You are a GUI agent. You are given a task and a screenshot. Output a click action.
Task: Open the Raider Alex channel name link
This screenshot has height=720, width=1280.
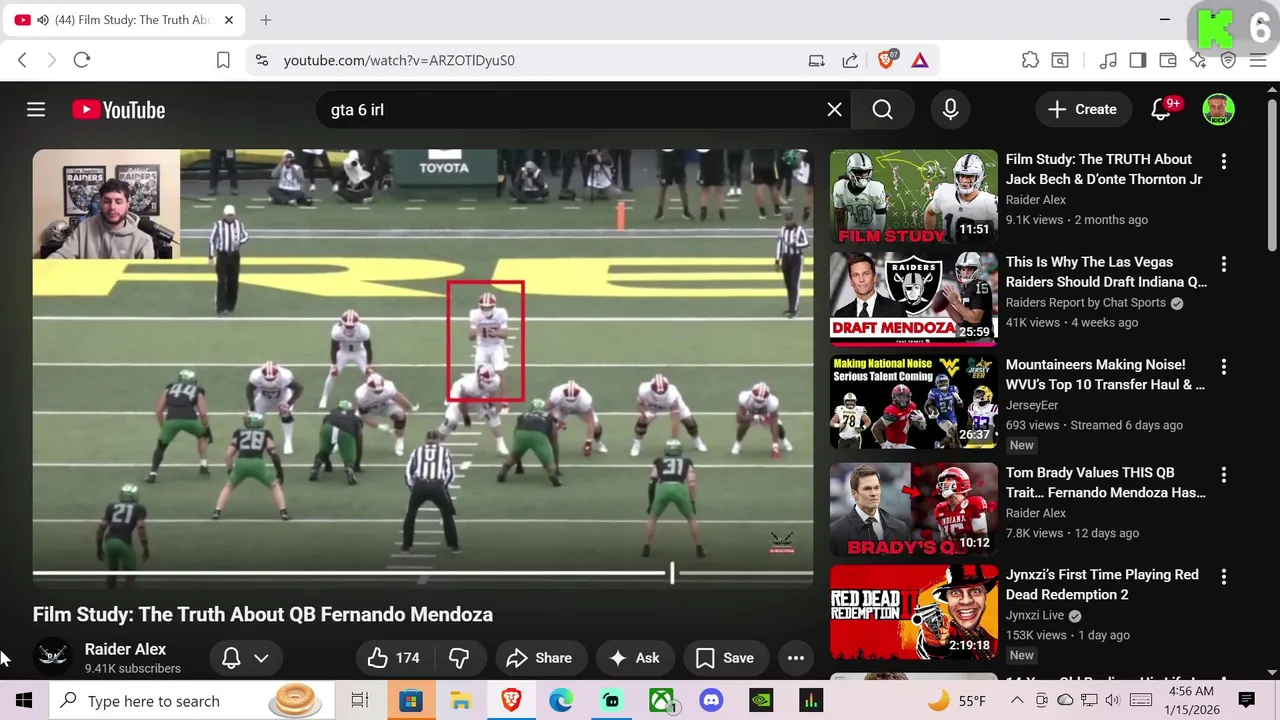pos(125,649)
